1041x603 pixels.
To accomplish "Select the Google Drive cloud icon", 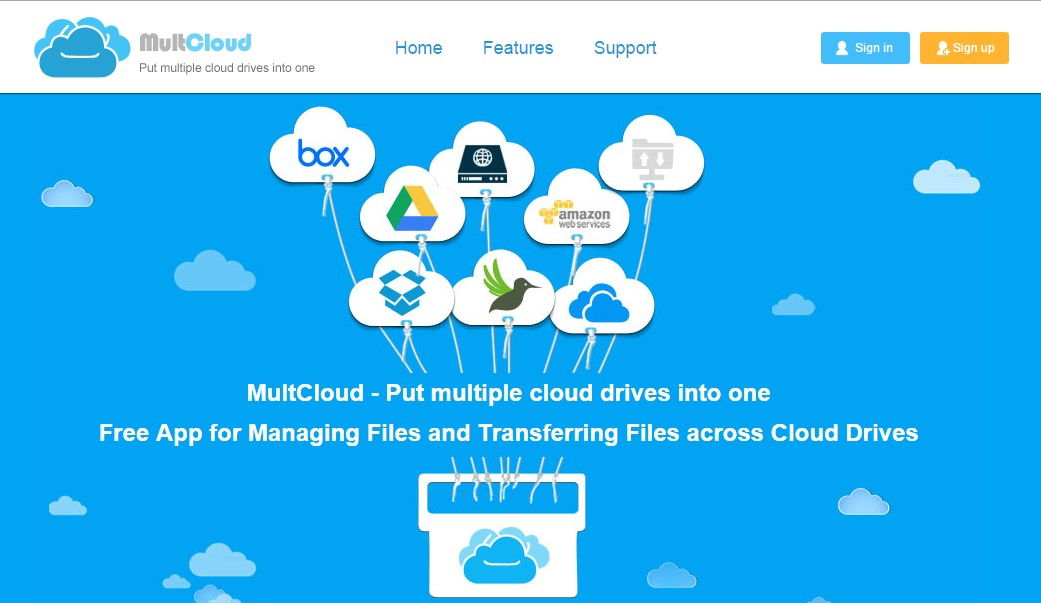I will point(412,206).
